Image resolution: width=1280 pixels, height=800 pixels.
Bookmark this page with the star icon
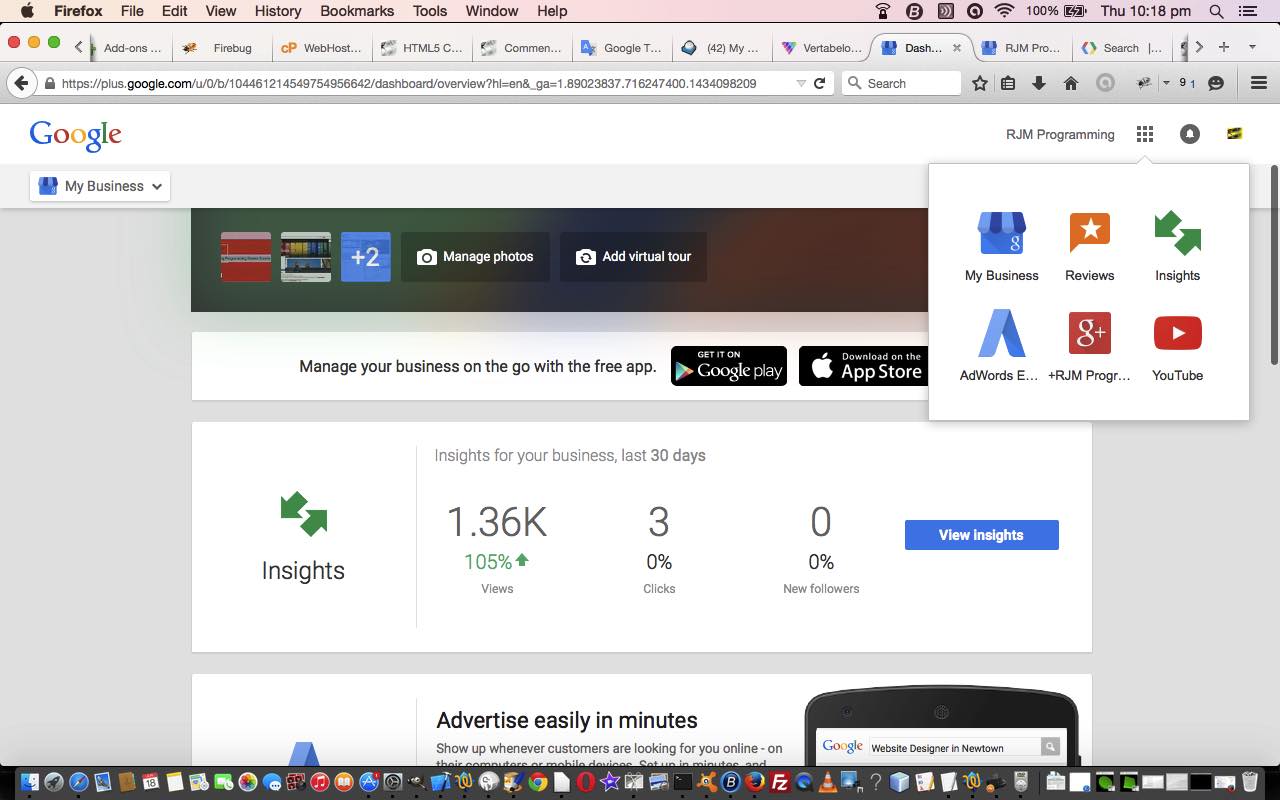(980, 83)
